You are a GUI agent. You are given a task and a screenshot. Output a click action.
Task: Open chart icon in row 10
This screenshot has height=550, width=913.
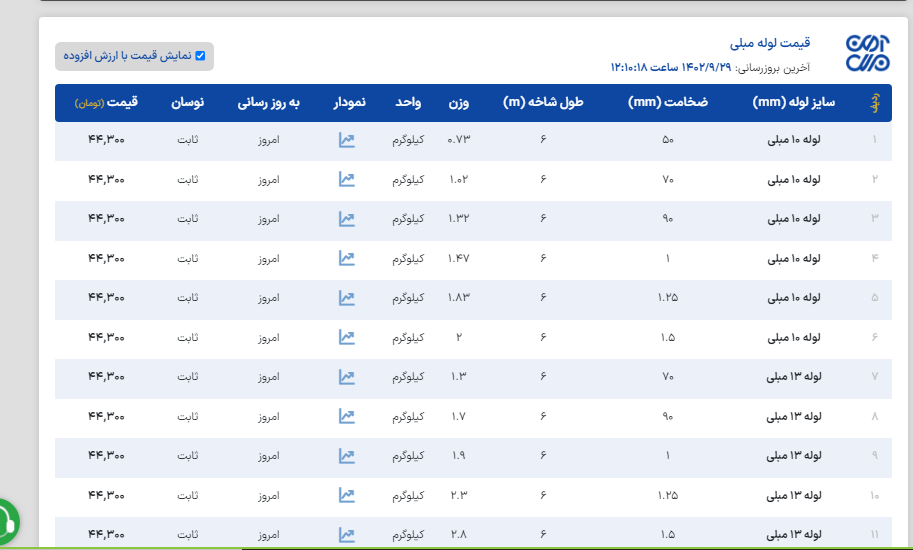[x=346, y=495]
